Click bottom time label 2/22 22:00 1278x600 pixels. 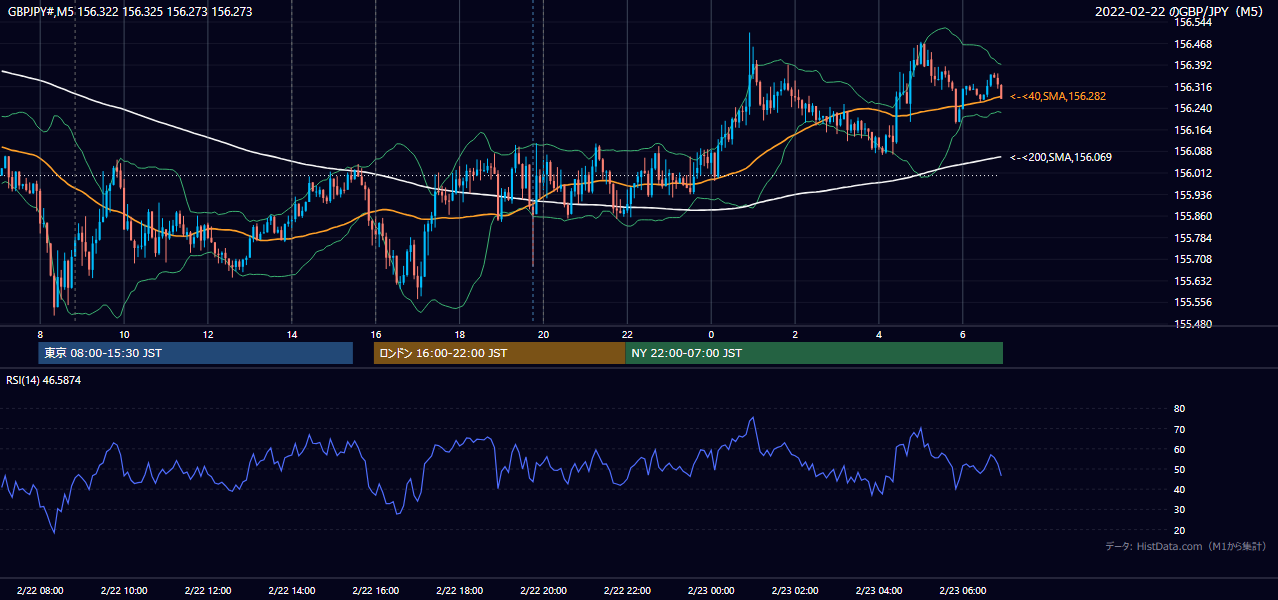[x=627, y=591]
